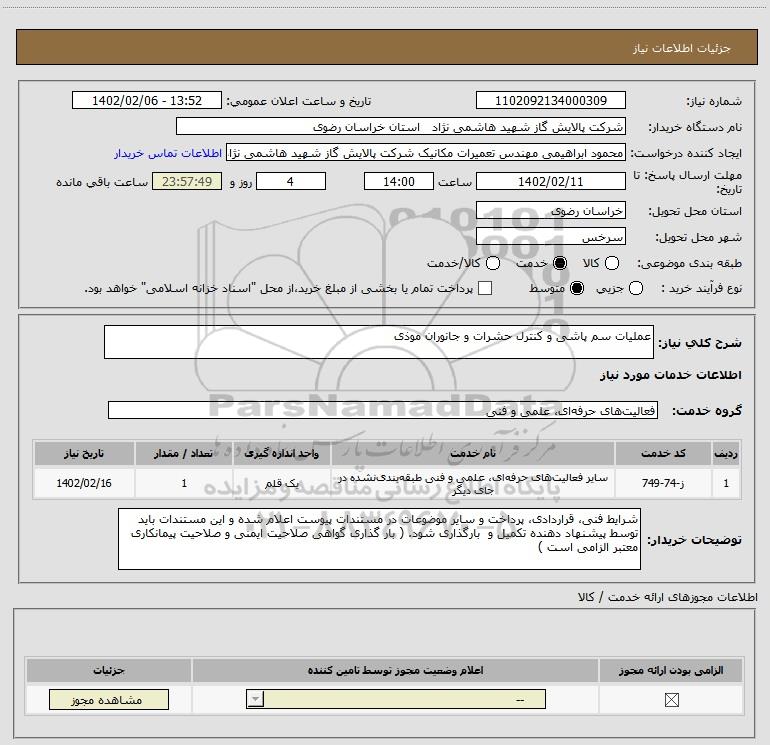Click the الزامی بودن ارائه مجوز header
770x745 pixels.
[671, 670]
